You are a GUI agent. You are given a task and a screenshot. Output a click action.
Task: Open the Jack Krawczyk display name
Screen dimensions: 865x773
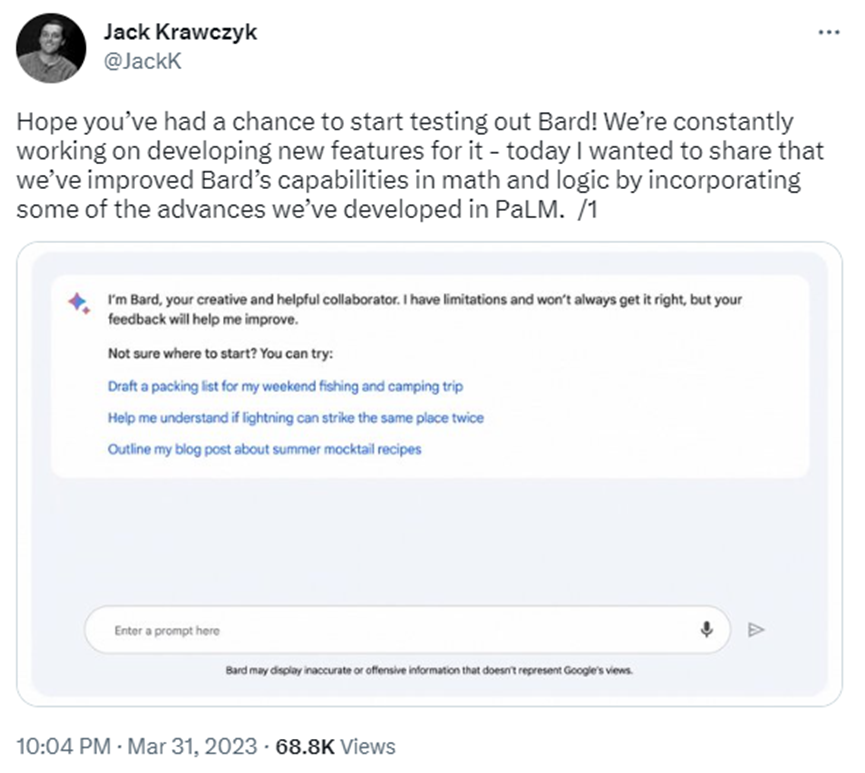180,32
